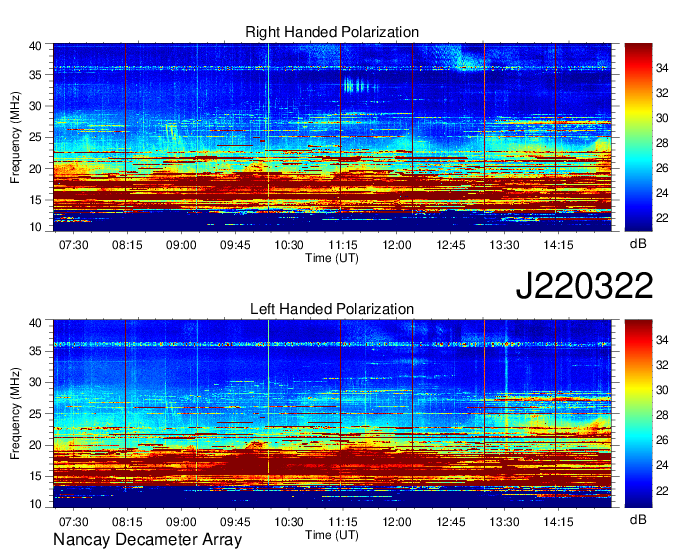Image resolution: width=680 pixels, height=552 pixels.
Task: Click the 30 MHz tick of Right Handed plot
Action: (35, 106)
